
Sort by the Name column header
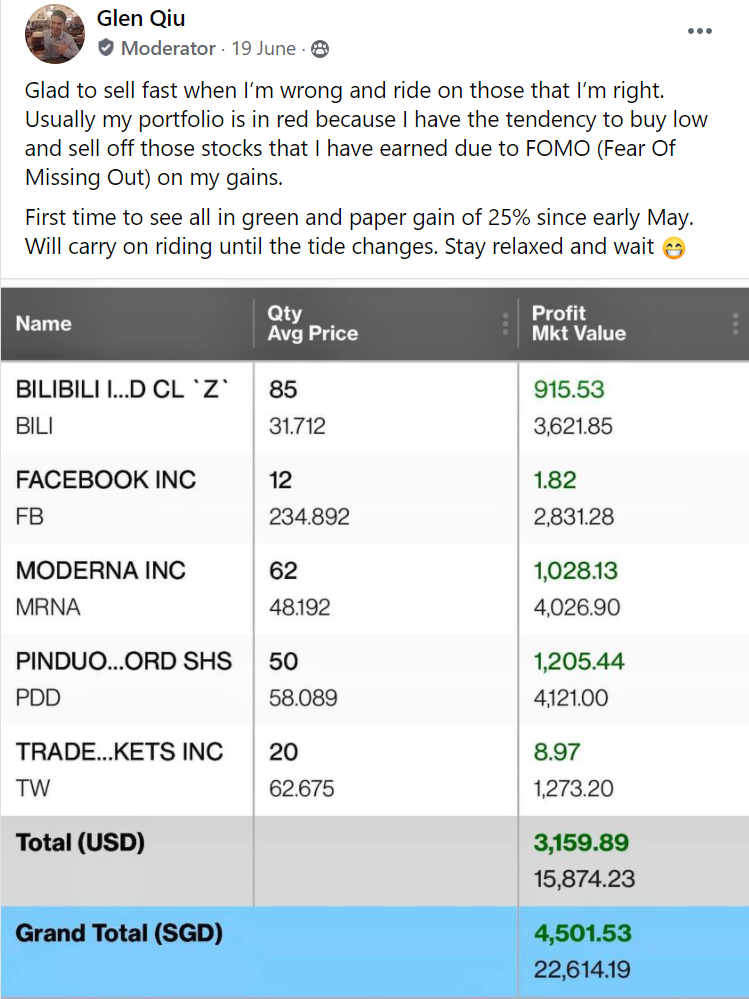coord(44,323)
